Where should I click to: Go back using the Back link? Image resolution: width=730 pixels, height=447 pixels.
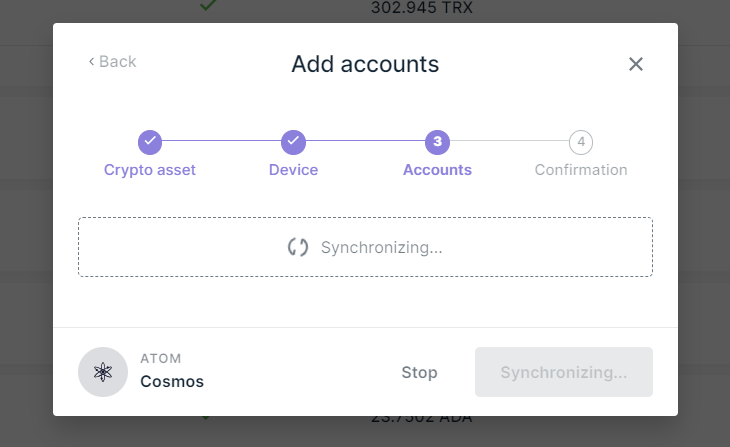click(112, 62)
